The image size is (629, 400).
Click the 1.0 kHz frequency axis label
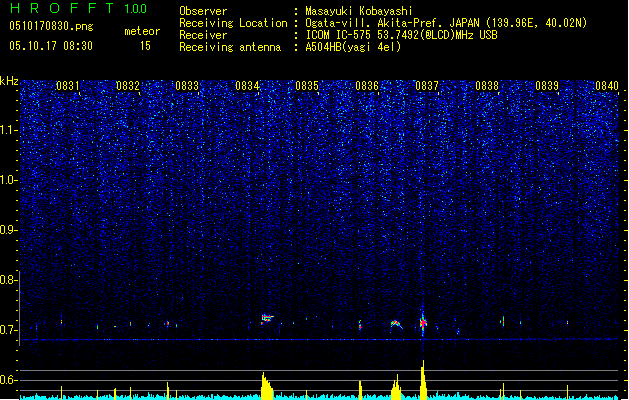[8, 180]
